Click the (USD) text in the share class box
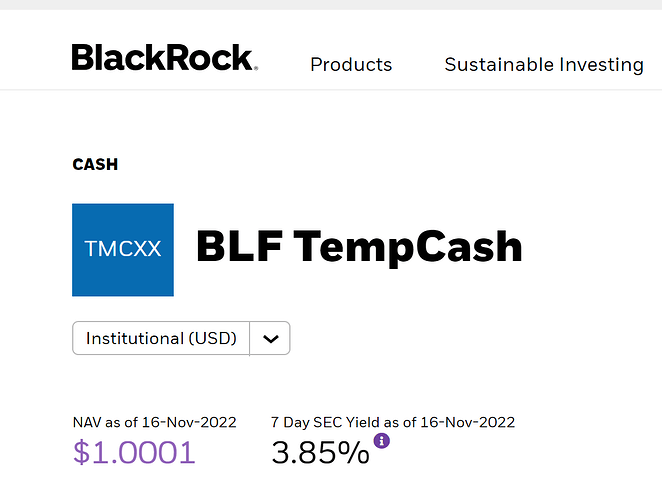This screenshot has height=500, width=662. tap(213, 338)
